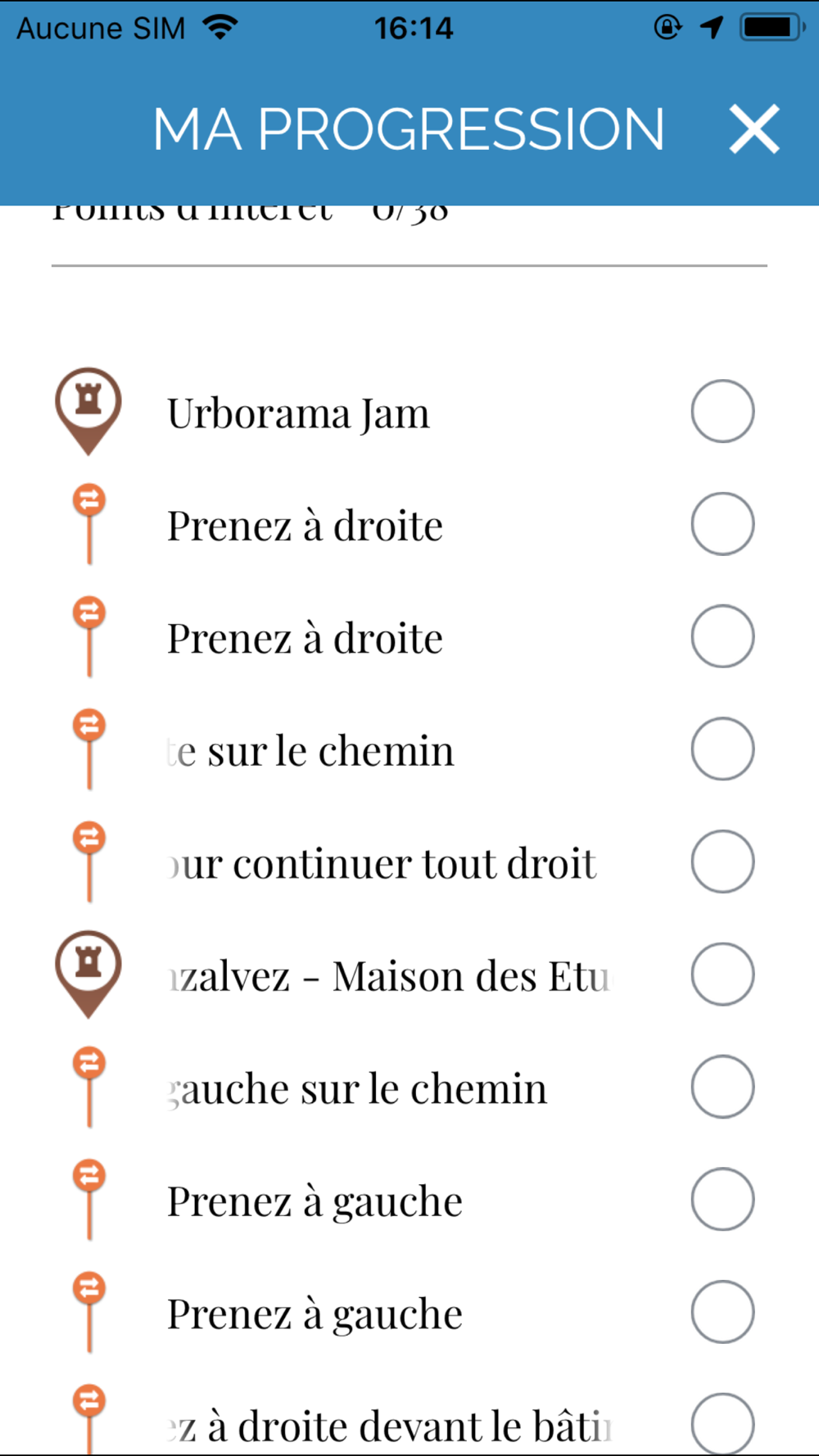This screenshot has width=819, height=1456.
Task: Tap the battery icon in status bar
Action: (771, 28)
